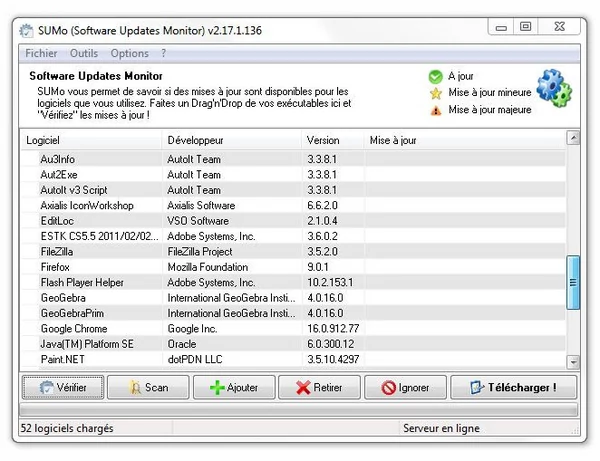The height and width of the screenshot is (461, 600).
Task: Select the Axialis IconWorkshop row
Action: (x=293, y=205)
